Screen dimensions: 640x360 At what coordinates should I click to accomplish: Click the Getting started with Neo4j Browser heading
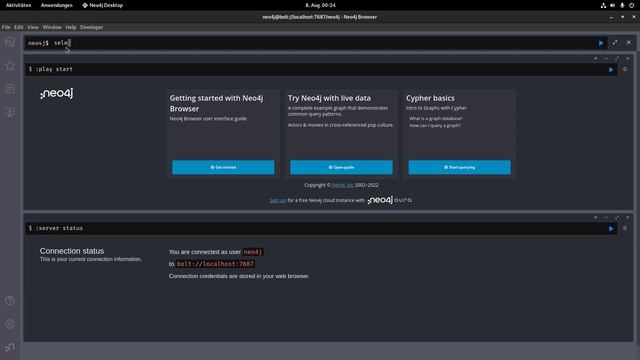(x=216, y=103)
